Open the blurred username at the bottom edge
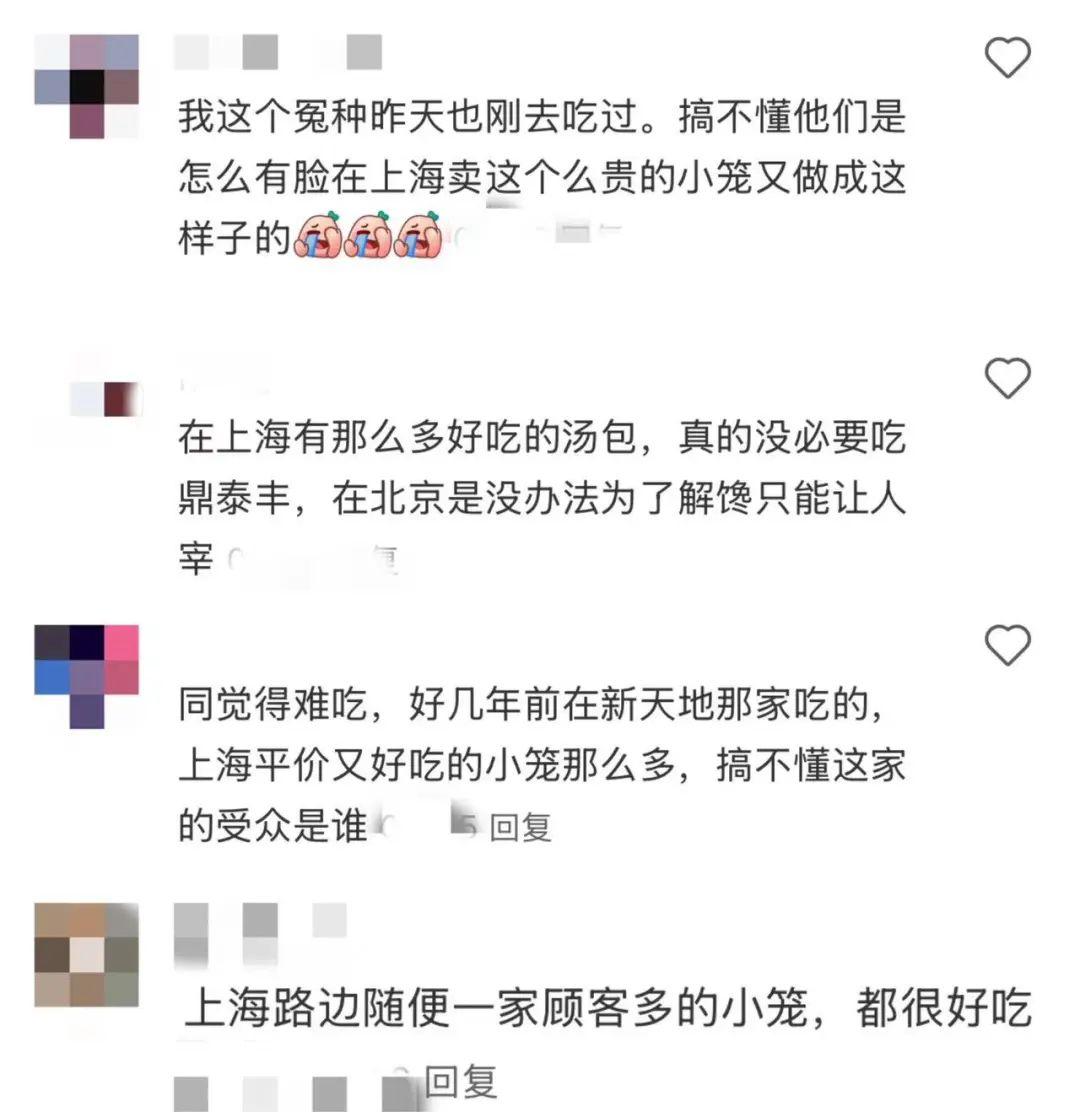This screenshot has width=1080, height=1112. coord(294,1094)
